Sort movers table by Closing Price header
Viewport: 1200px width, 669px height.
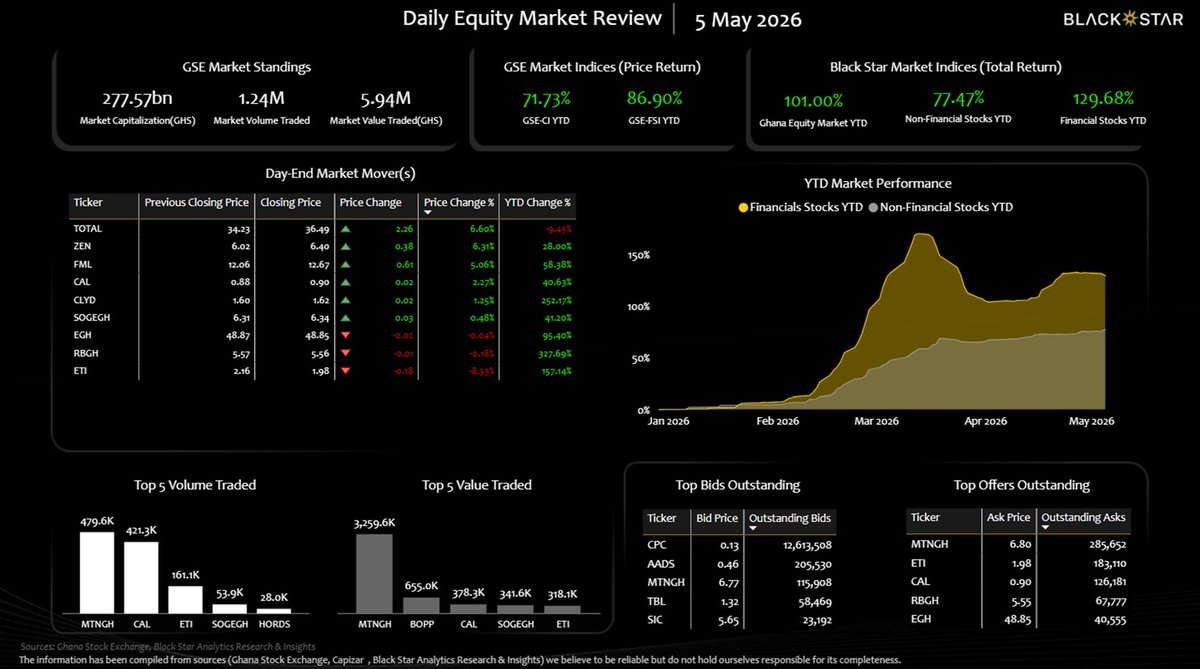[x=290, y=202]
